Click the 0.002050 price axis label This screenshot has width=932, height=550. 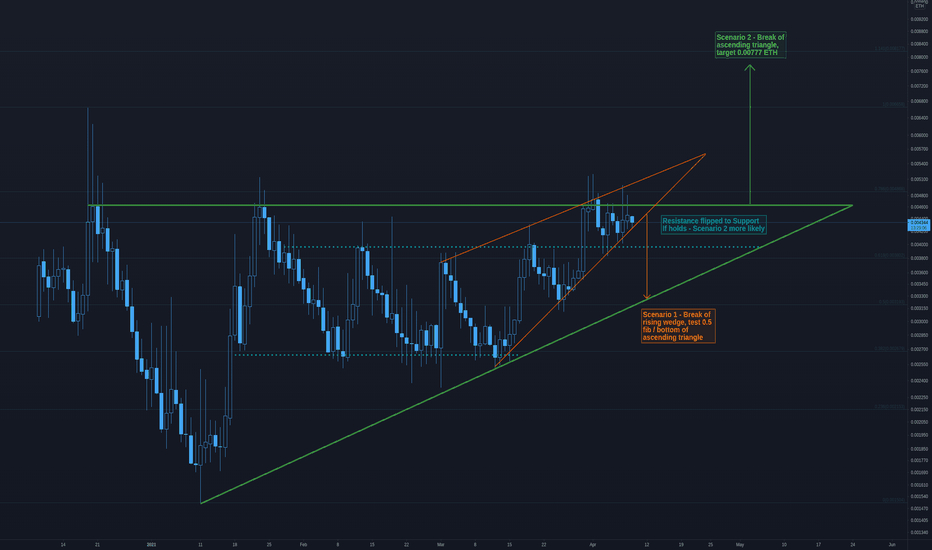click(919, 422)
